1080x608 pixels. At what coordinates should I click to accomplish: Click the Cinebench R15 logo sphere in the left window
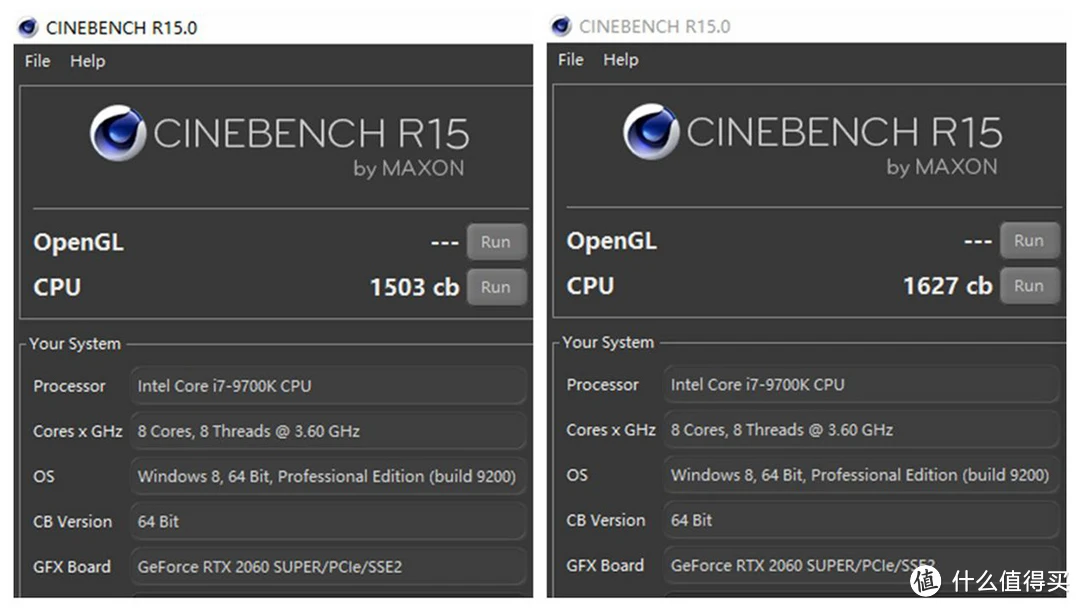pyautogui.click(x=118, y=133)
